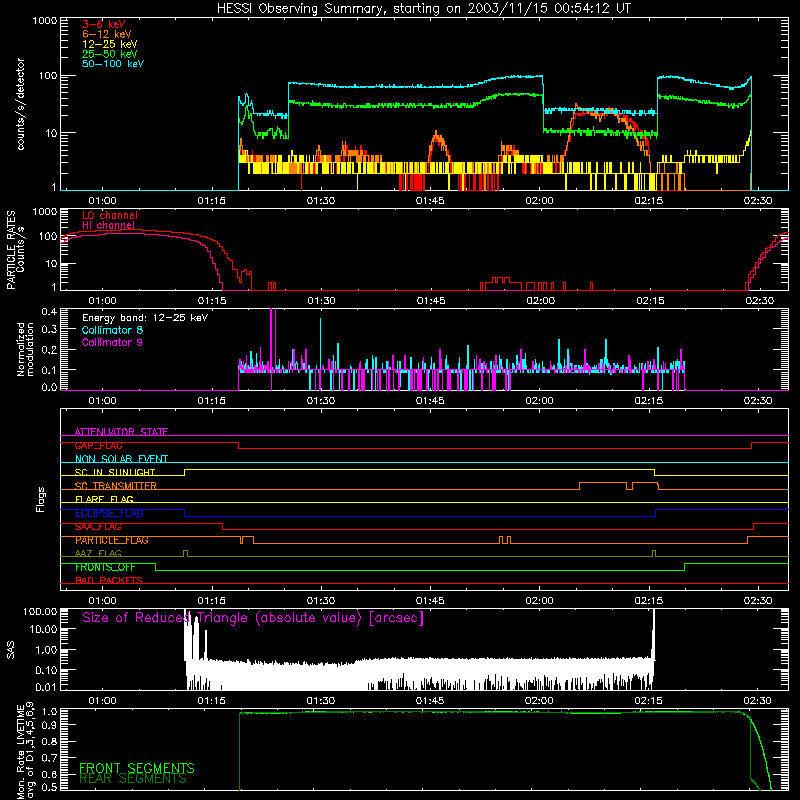Click the SC_TRANSMITTER flag label
The width and height of the screenshot is (800, 800).
pyautogui.click(x=115, y=486)
